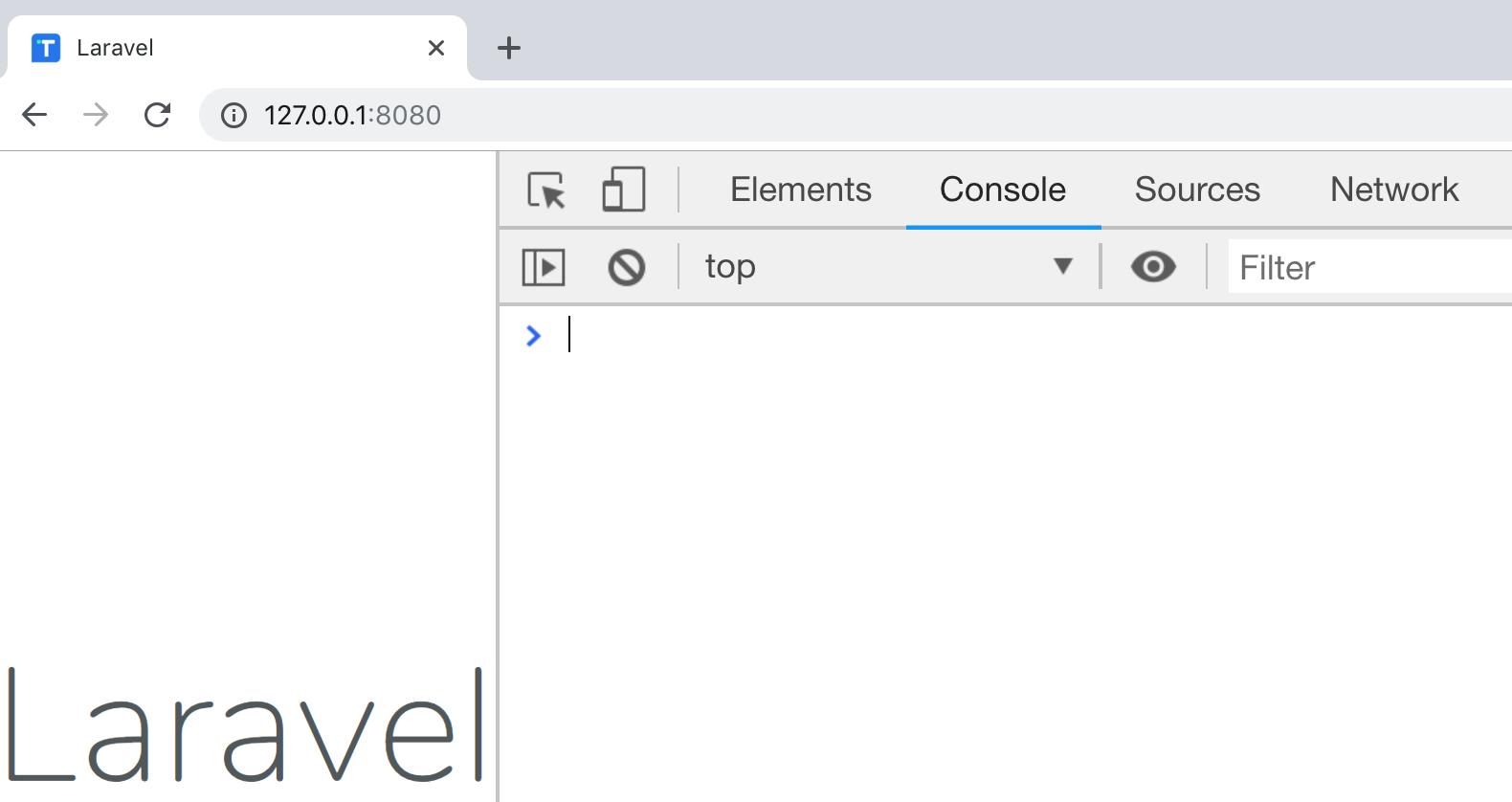1512x802 pixels.
Task: Click the inspect element picker icon
Action: 546,189
